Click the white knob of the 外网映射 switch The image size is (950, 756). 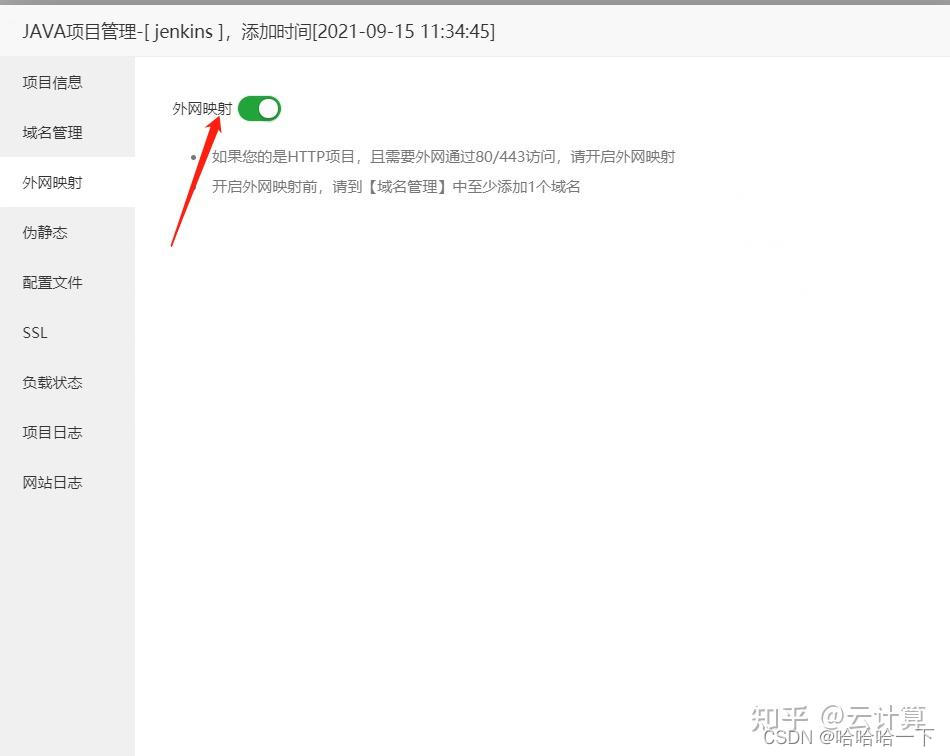coord(268,109)
